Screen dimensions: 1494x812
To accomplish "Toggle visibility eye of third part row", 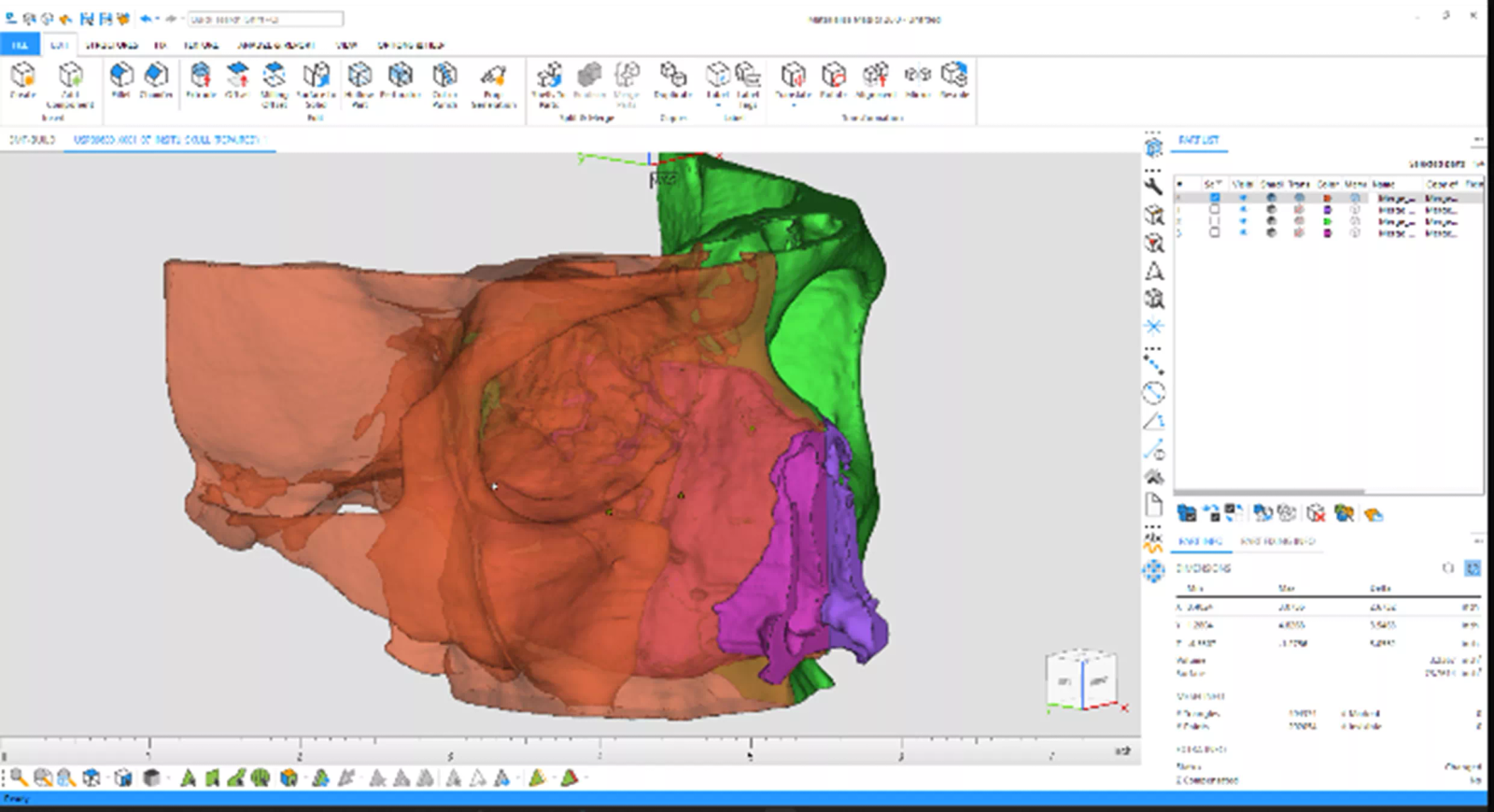I will (x=1243, y=221).
